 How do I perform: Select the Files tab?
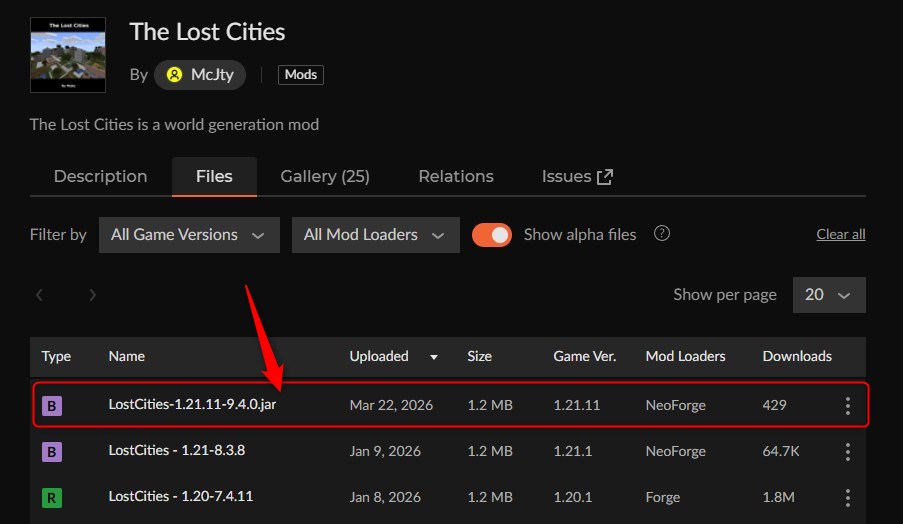click(214, 176)
